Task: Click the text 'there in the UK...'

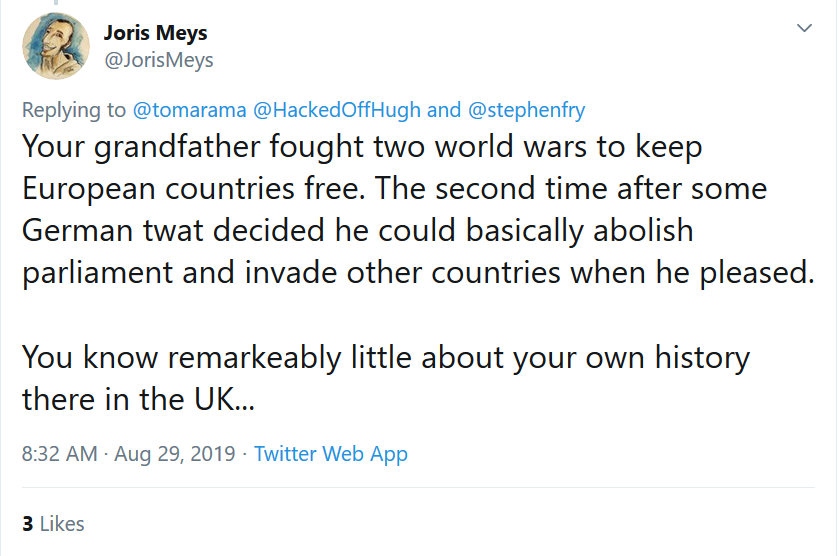Action: pos(140,398)
